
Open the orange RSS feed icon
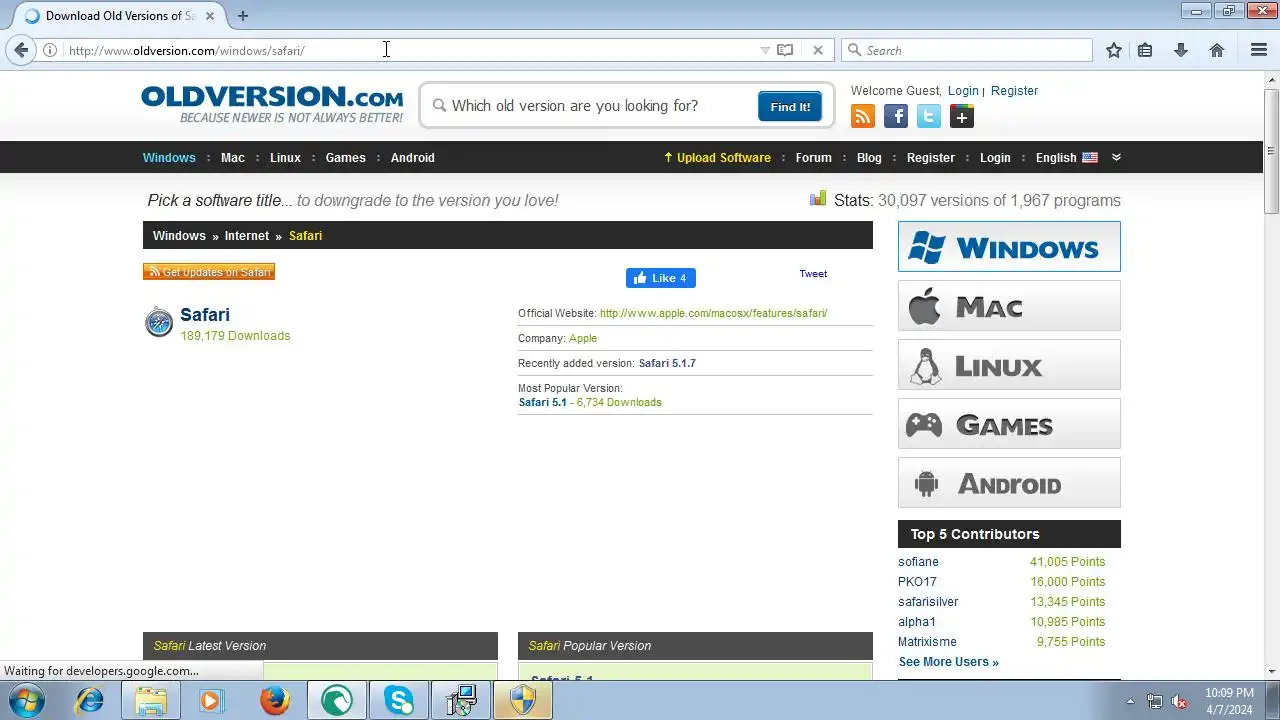(863, 117)
